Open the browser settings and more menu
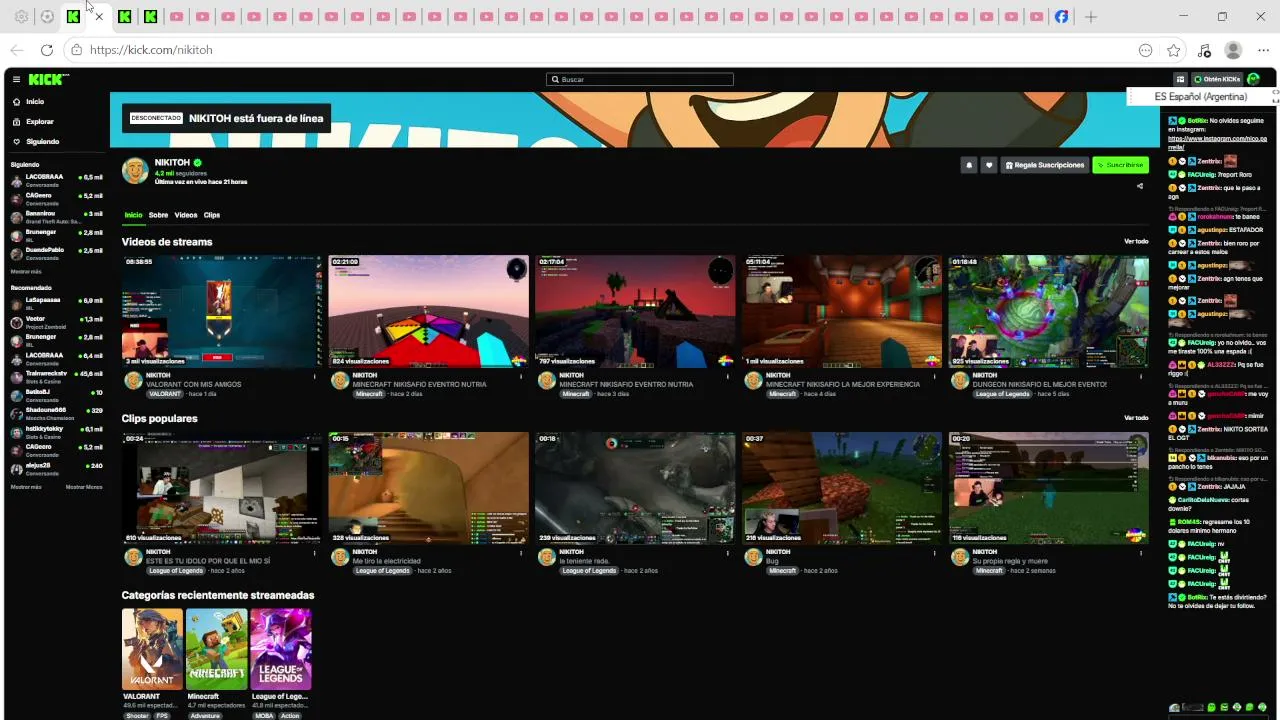 point(1263,50)
